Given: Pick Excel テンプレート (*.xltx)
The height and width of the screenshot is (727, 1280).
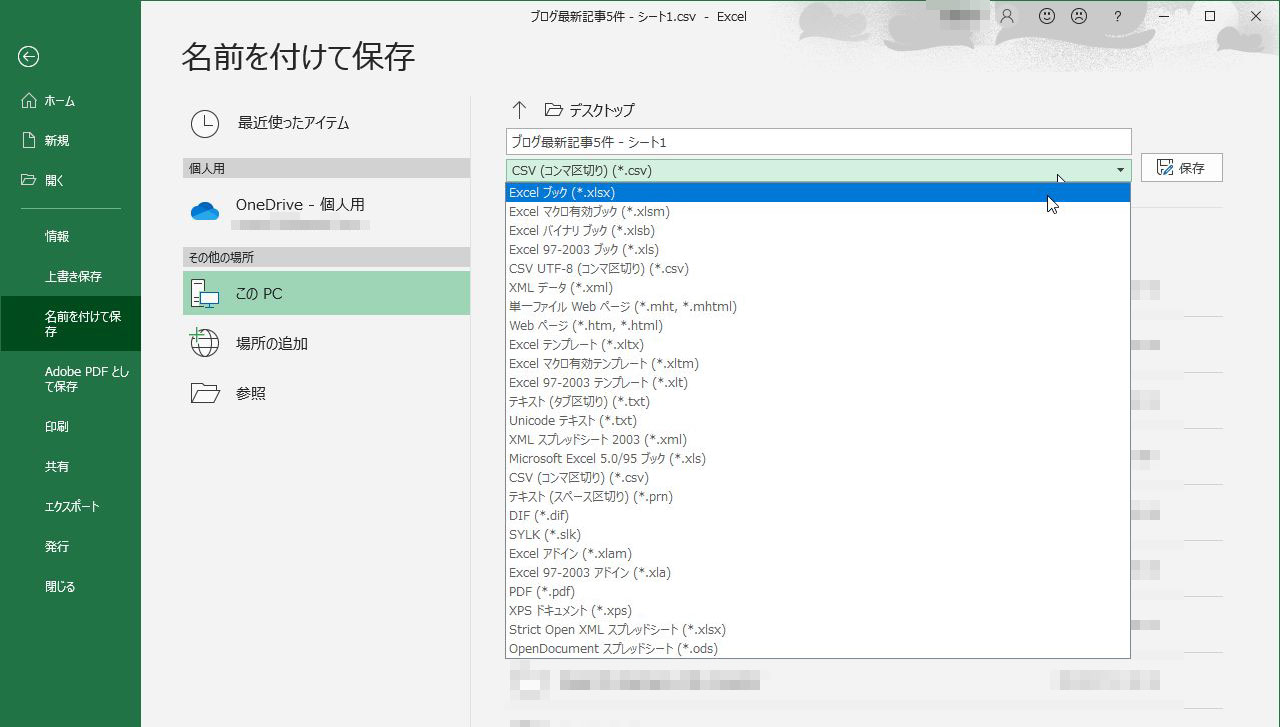Looking at the screenshot, I should pyautogui.click(x=818, y=345).
